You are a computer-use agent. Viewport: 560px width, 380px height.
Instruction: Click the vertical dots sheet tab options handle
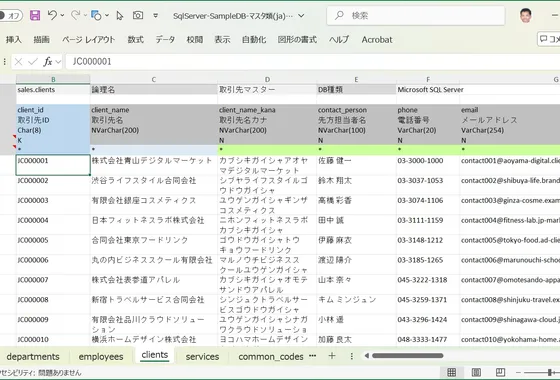351,356
